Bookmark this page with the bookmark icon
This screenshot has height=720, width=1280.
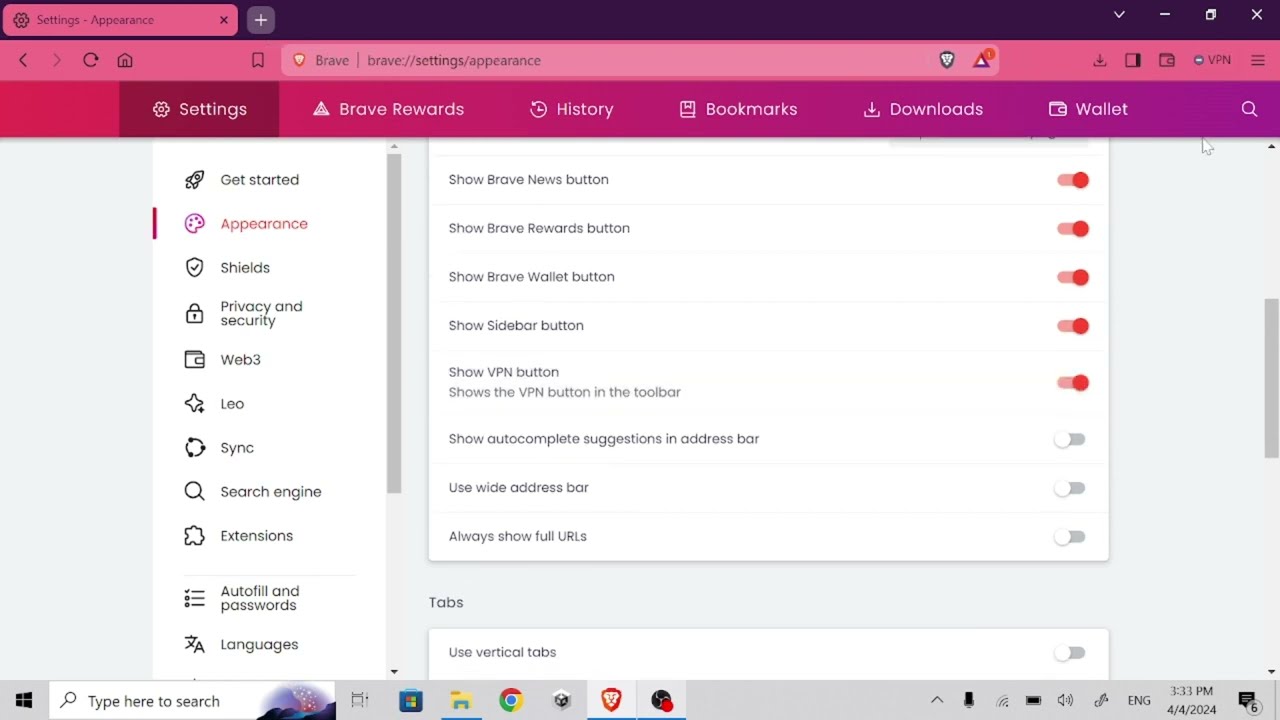pos(257,60)
